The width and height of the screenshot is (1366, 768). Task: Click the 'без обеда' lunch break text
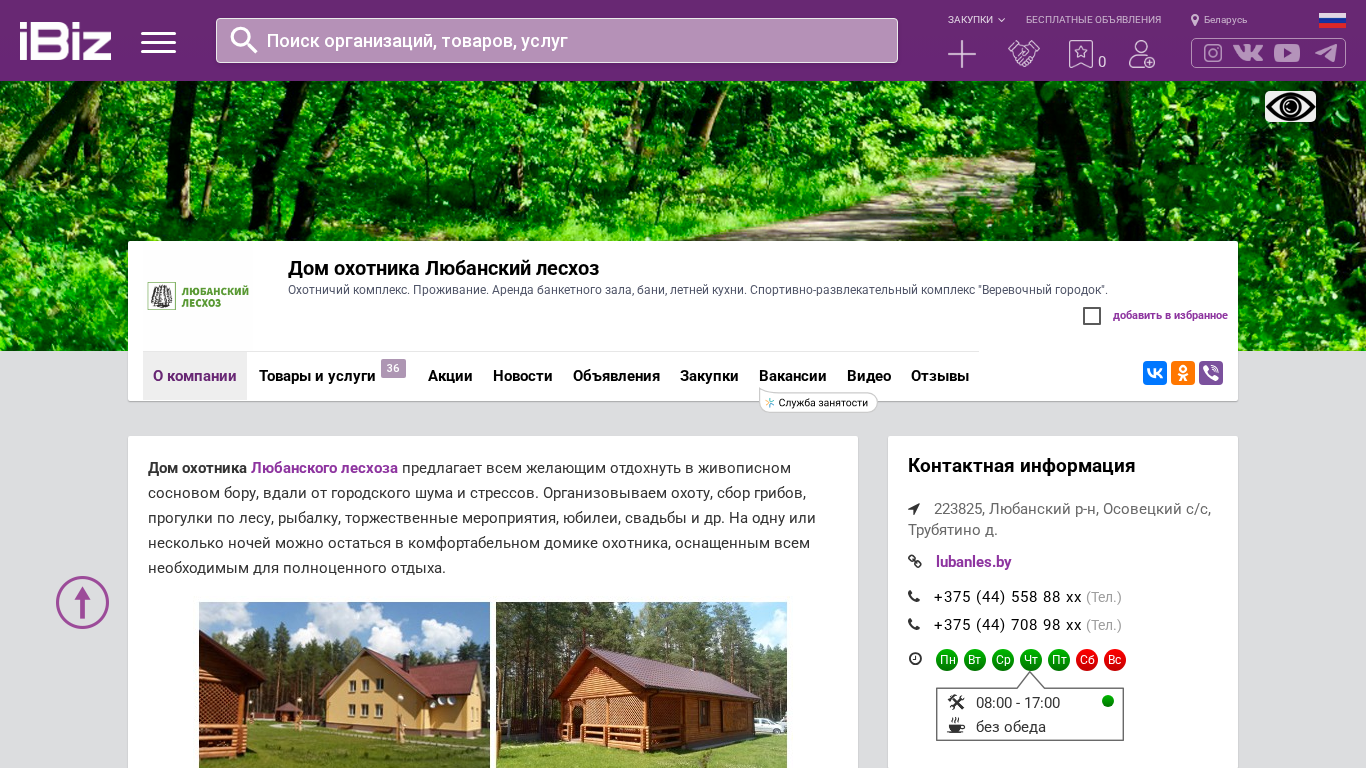click(x=1011, y=727)
